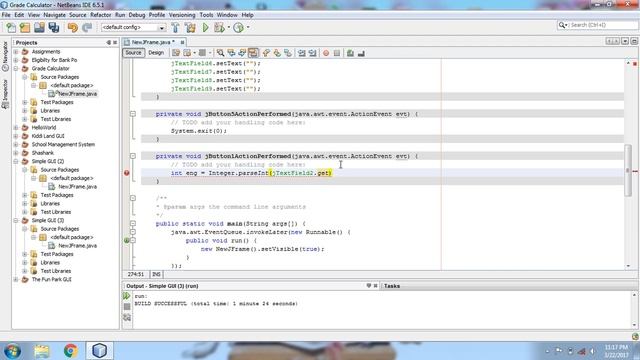Undo the last edit via toolbar
The height and width of the screenshot is (360, 640).
pyautogui.click(x=73, y=27)
